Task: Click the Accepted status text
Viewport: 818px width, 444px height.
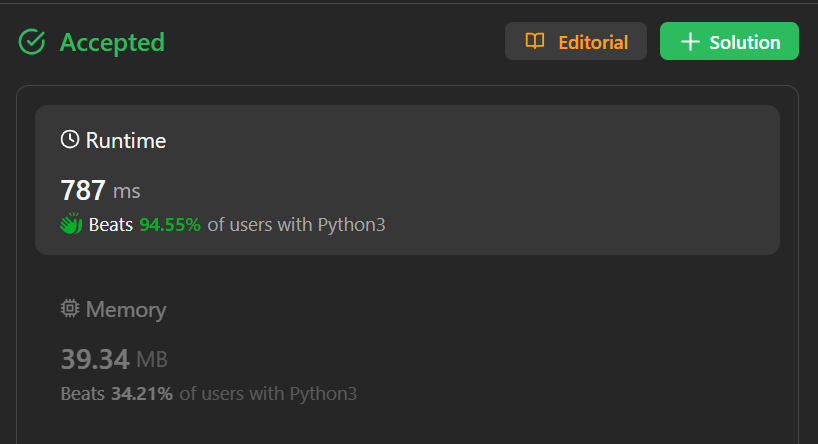Action: pyautogui.click(x=112, y=42)
